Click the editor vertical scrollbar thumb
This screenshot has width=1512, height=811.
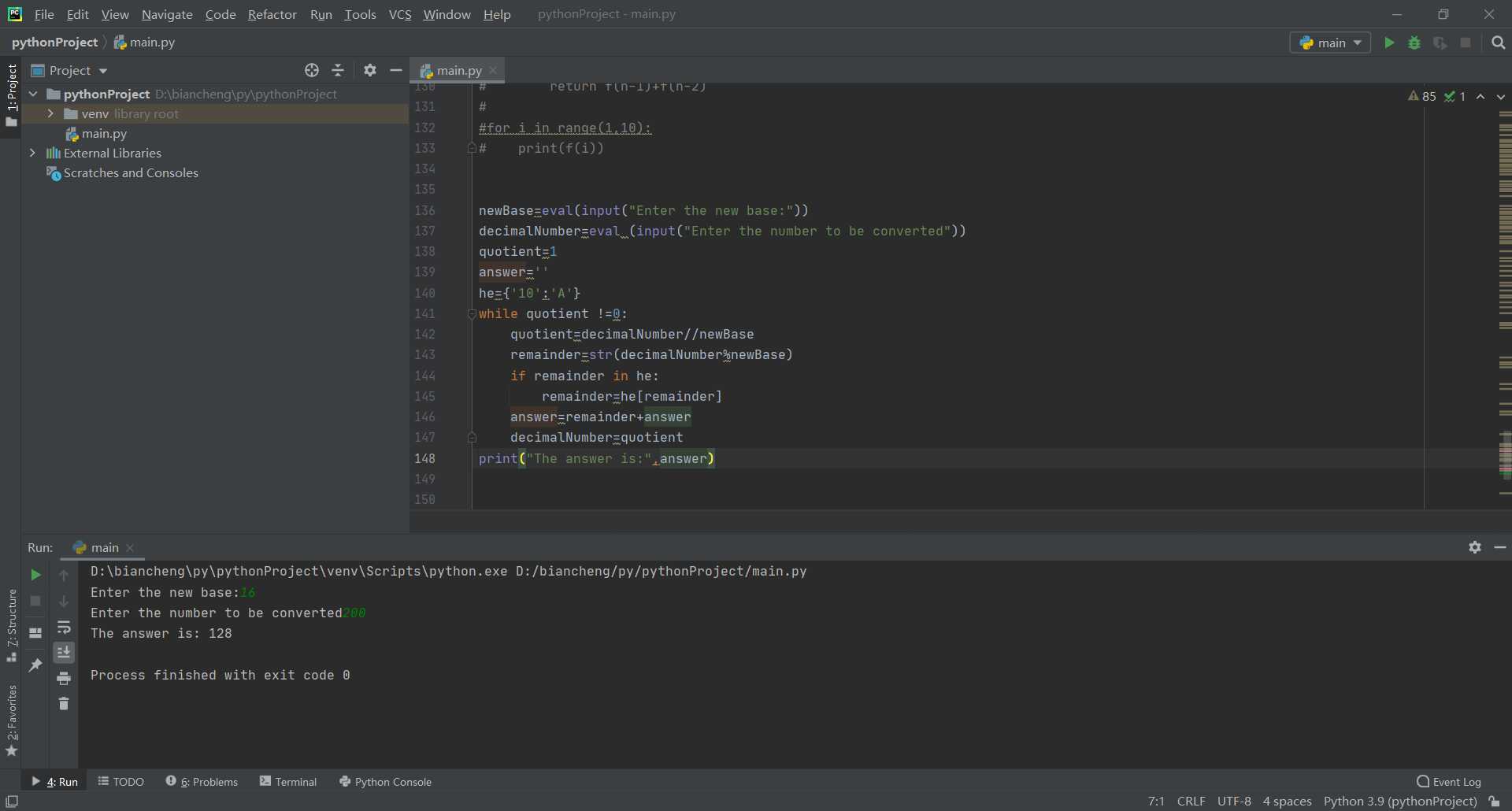(x=1505, y=454)
